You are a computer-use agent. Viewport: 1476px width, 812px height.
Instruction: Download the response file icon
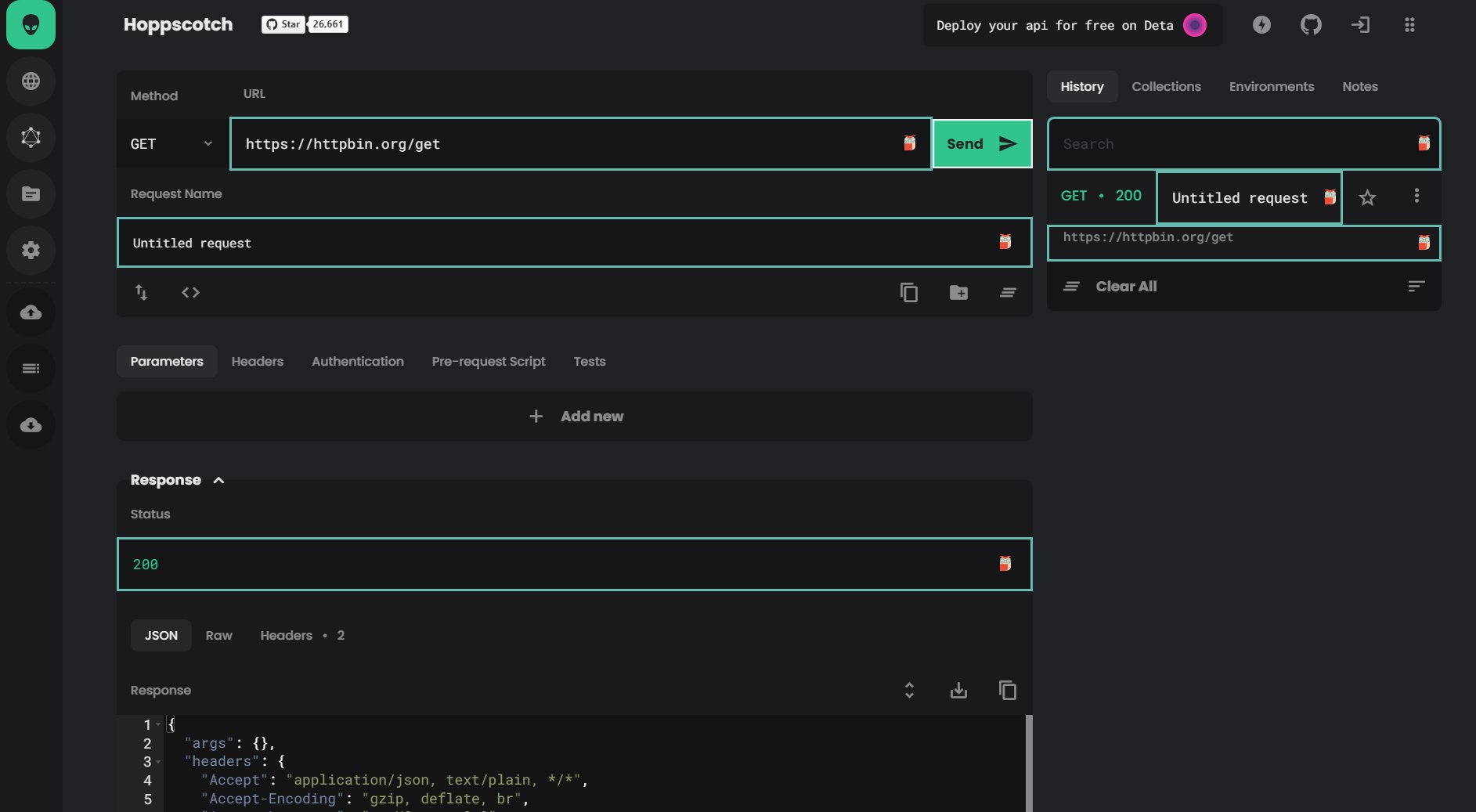point(958,690)
